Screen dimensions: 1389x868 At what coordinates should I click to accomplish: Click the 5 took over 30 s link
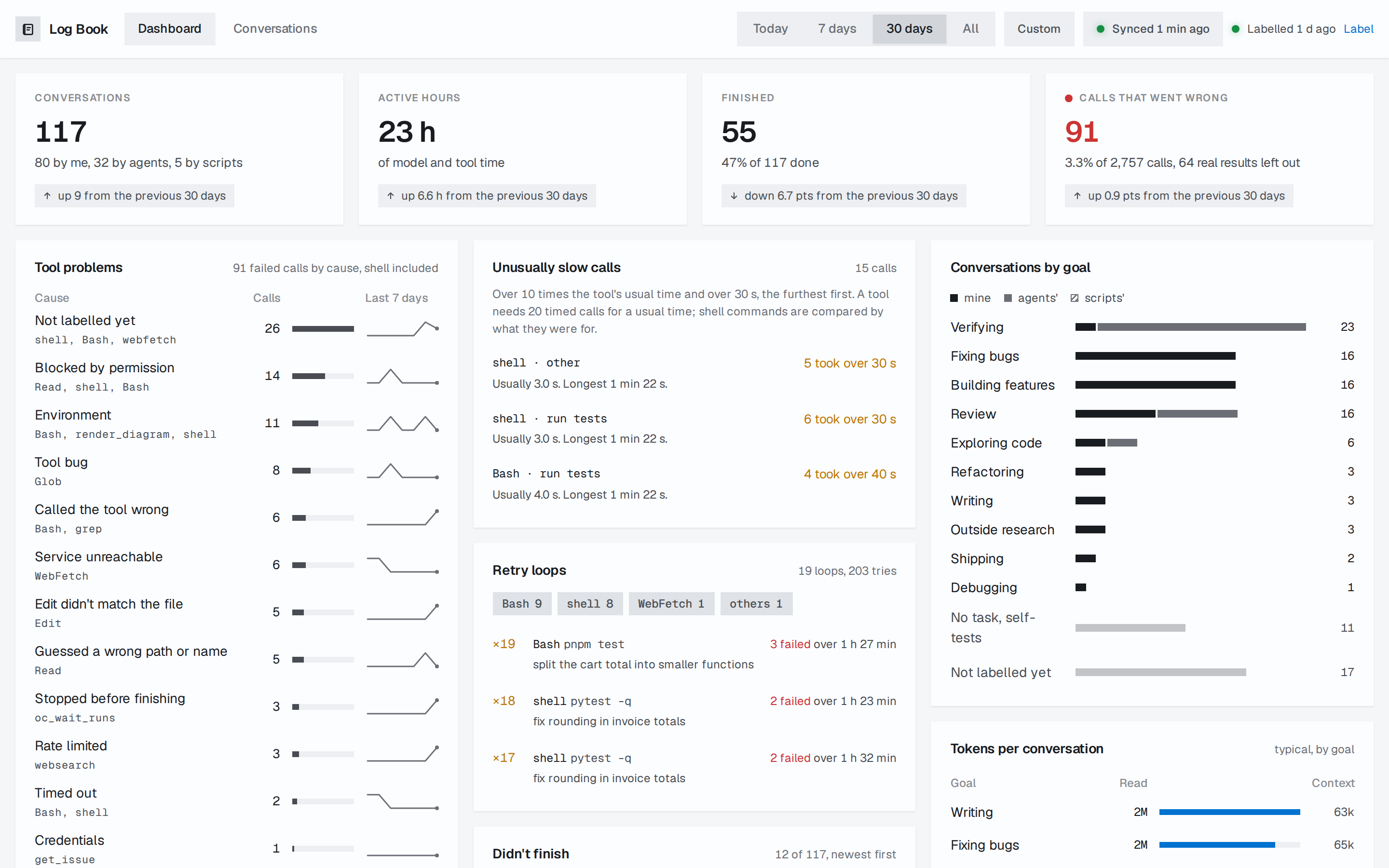(x=849, y=364)
